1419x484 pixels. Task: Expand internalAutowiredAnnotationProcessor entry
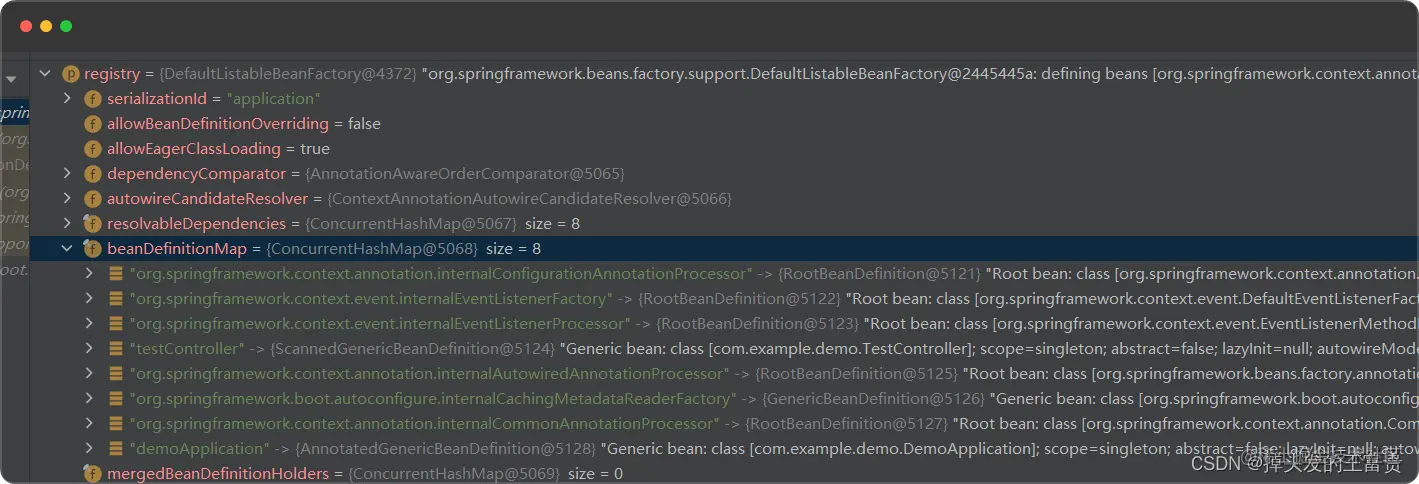coord(90,374)
